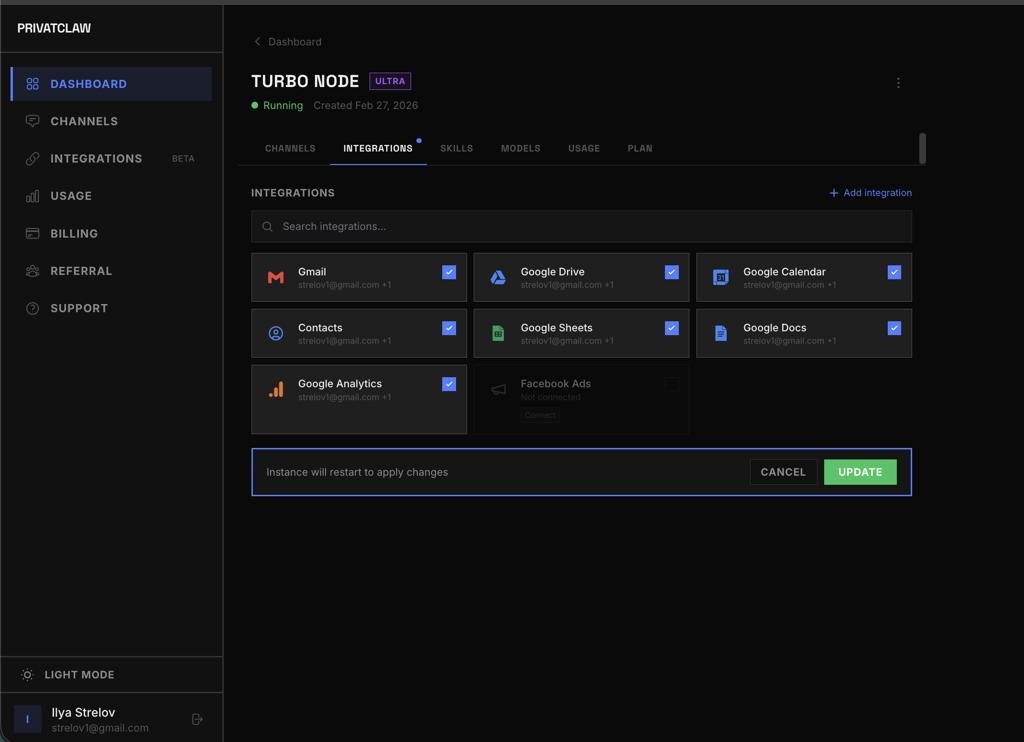Click the Google Sheets green icon
The image size is (1024, 742).
tap(498, 333)
